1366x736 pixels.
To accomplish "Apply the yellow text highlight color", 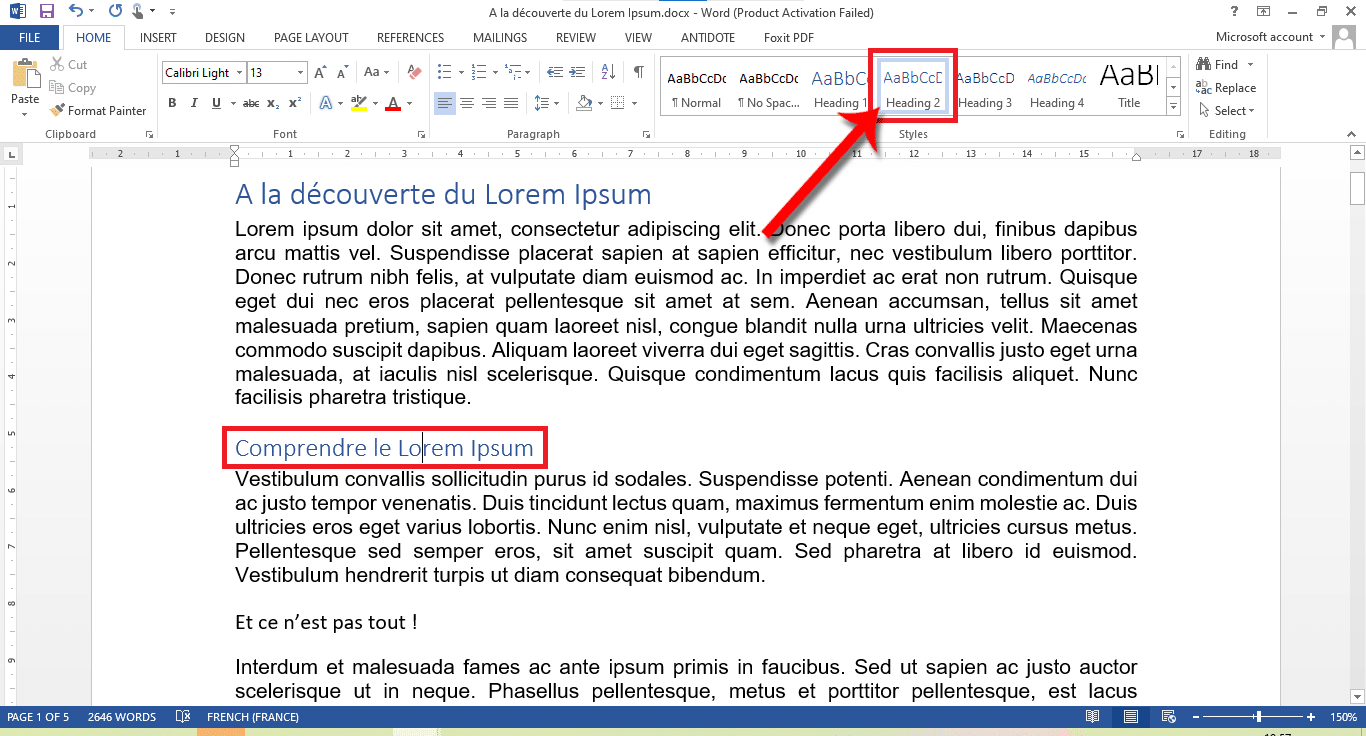I will [360, 103].
